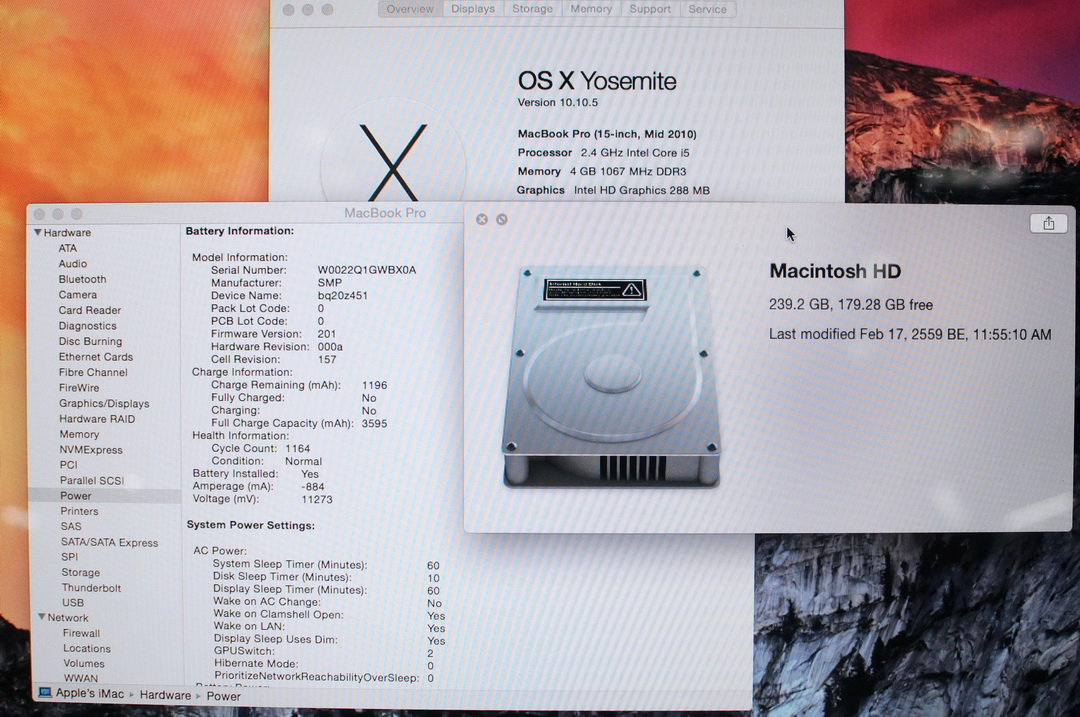Select Hardware RAID in the sidebar
Image resolution: width=1080 pixels, height=717 pixels.
(97, 419)
